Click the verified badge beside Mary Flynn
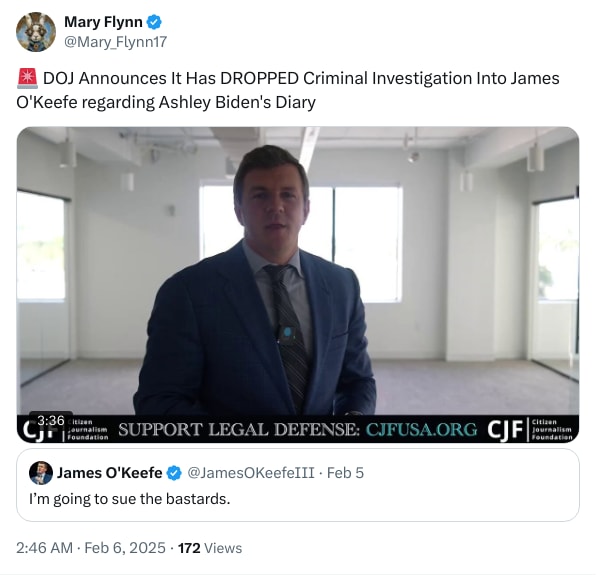 pyautogui.click(x=155, y=22)
